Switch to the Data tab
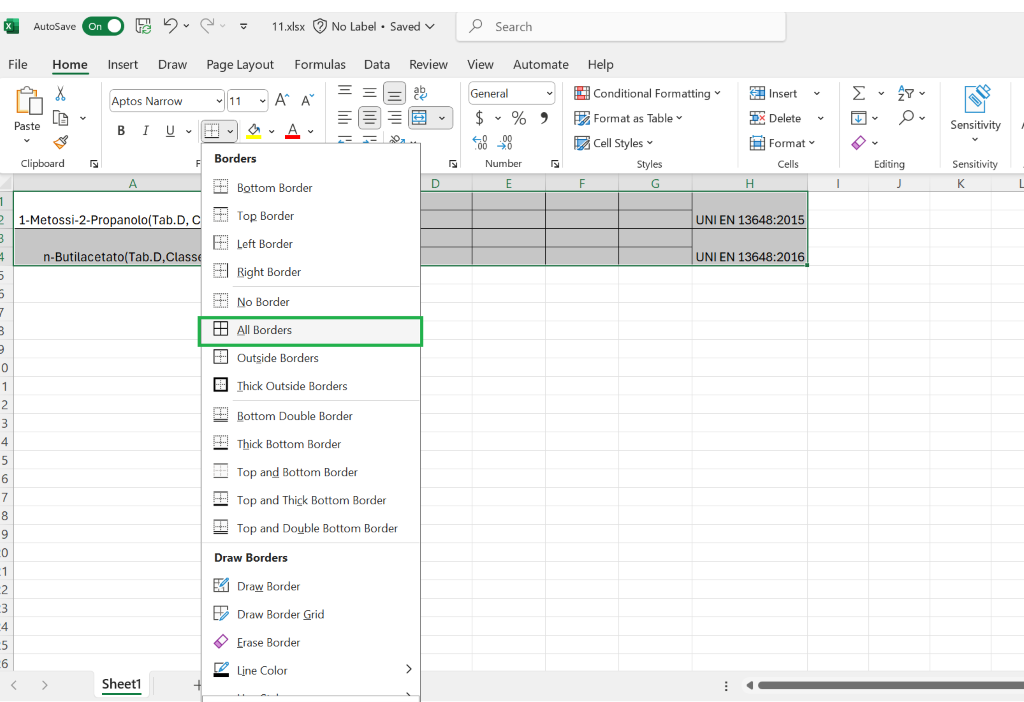1024x702 pixels. [377, 65]
